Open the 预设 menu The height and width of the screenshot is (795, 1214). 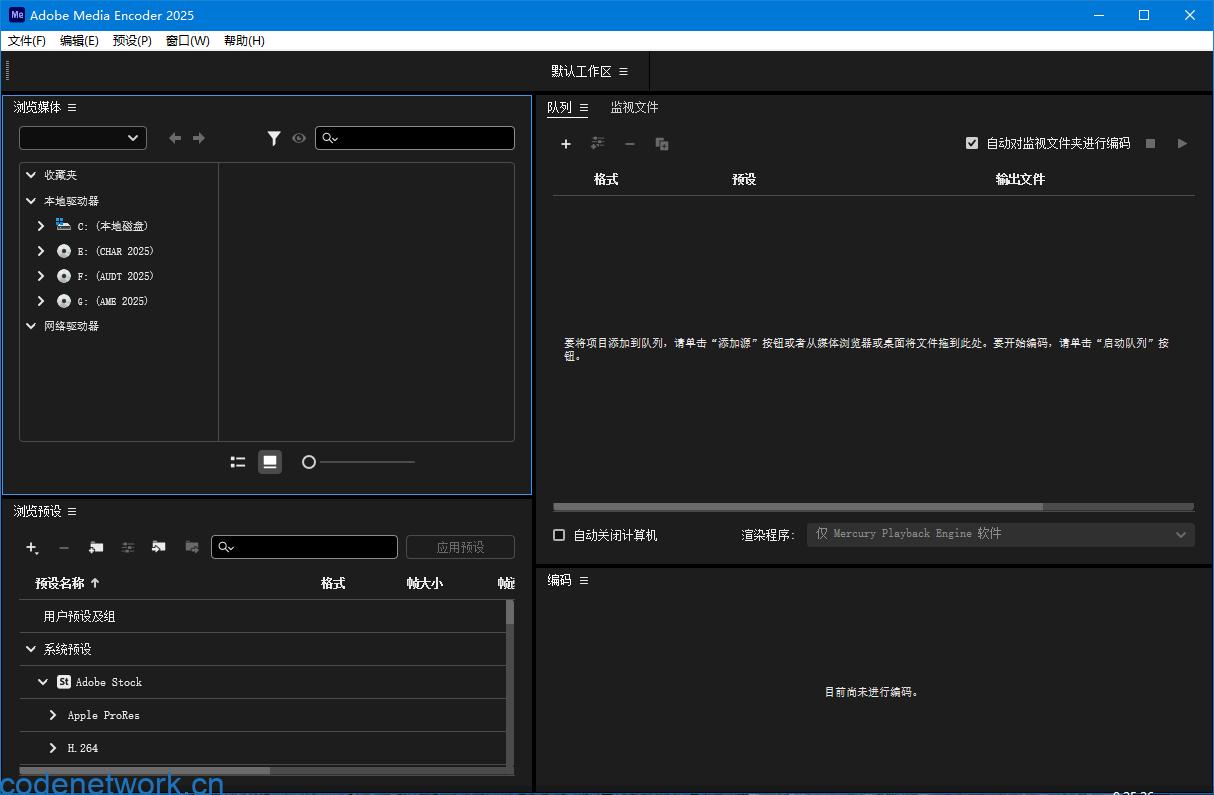coord(131,41)
